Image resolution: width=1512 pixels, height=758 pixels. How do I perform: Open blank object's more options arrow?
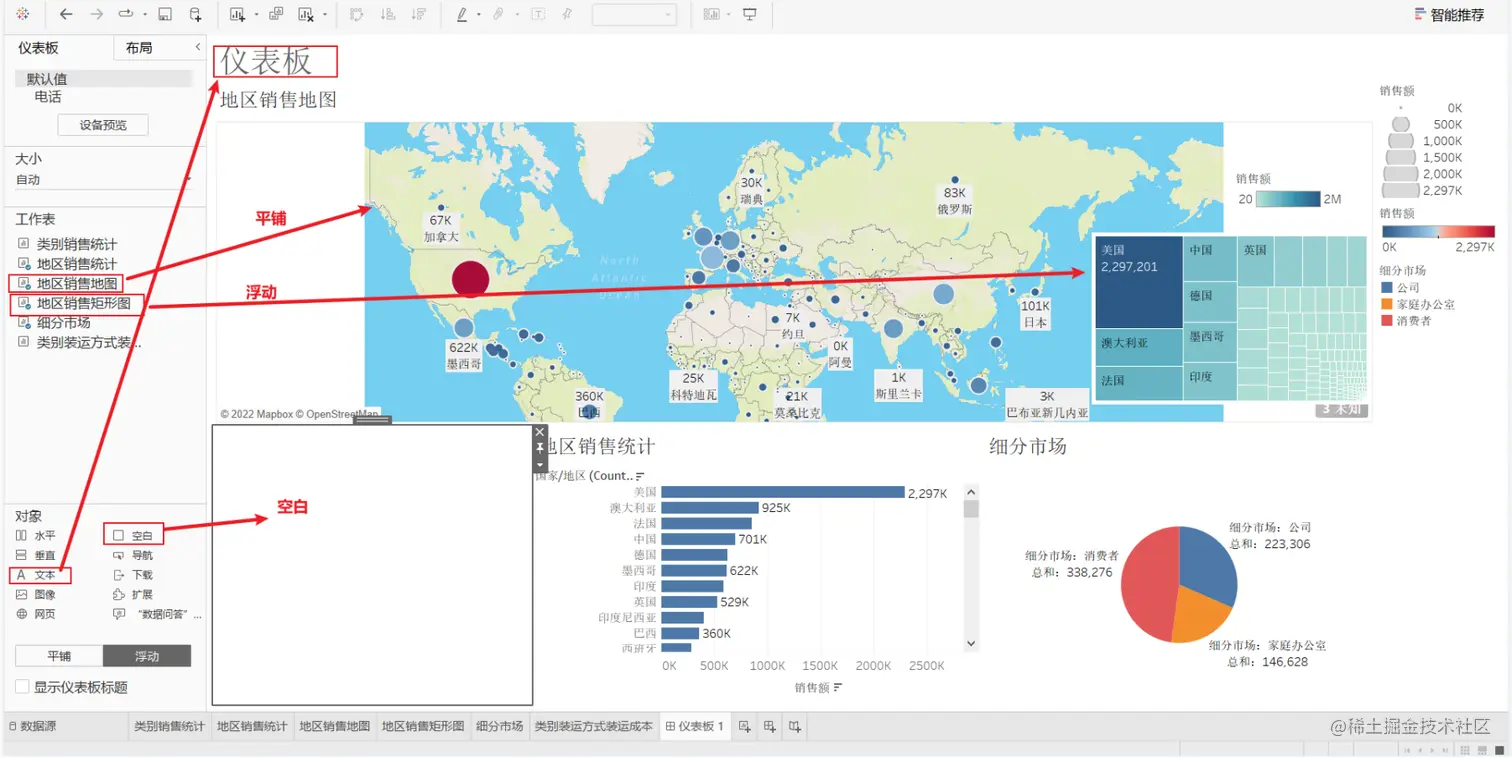click(540, 464)
